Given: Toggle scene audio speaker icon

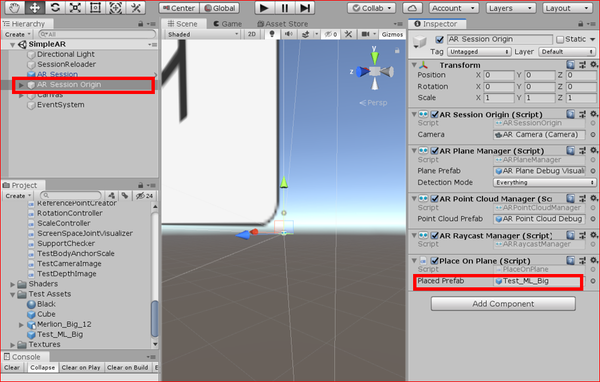Looking at the screenshot, I should (x=289, y=34).
